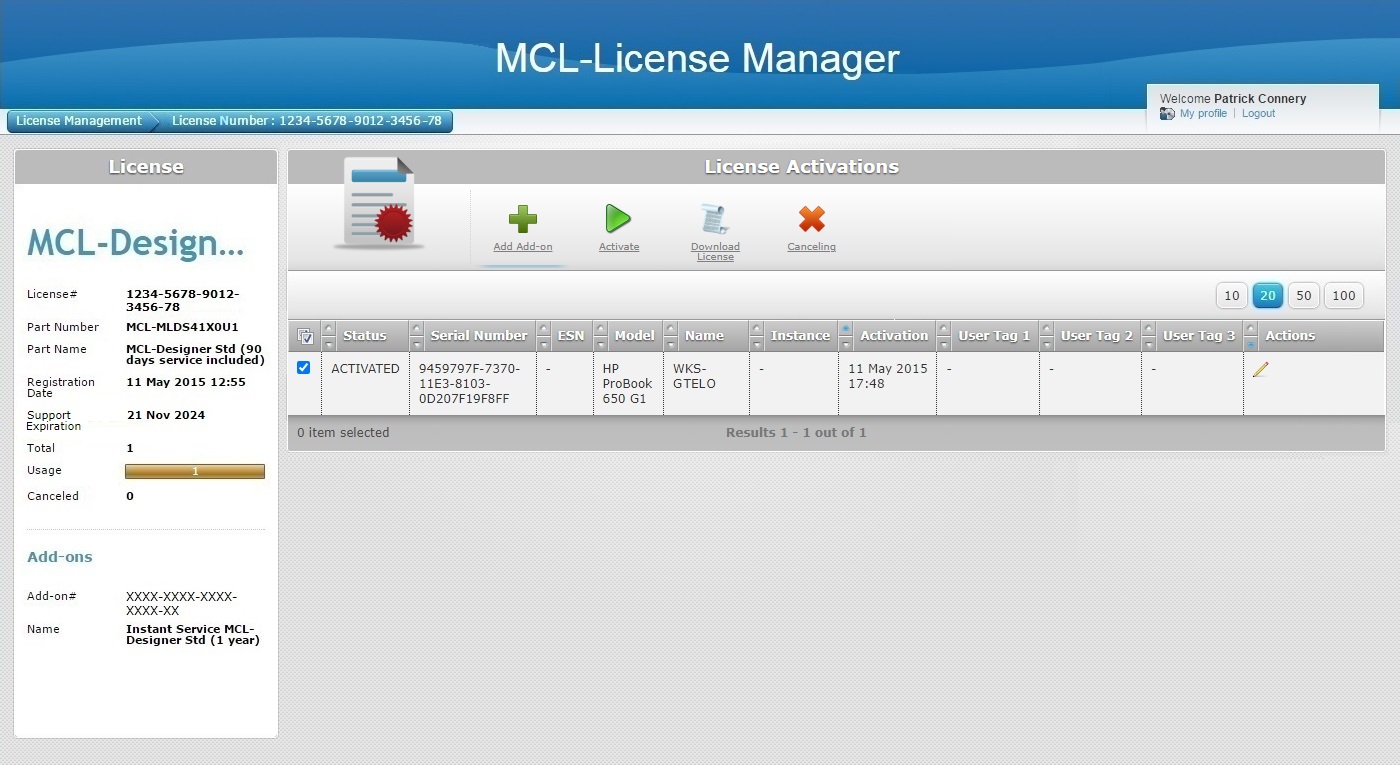Show 10 results per page
This screenshot has height=765, width=1400.
click(x=1232, y=295)
